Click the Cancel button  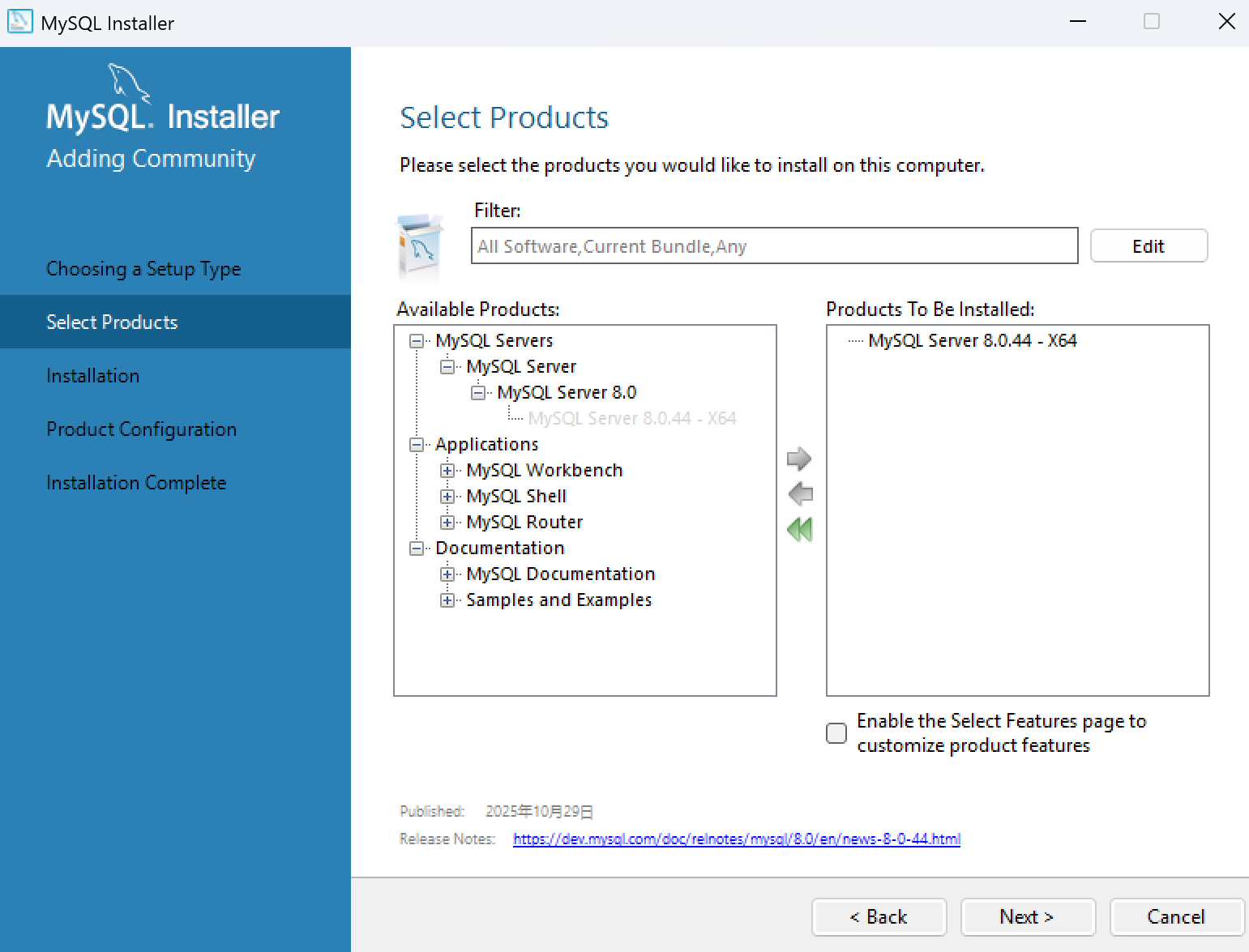tap(1177, 917)
